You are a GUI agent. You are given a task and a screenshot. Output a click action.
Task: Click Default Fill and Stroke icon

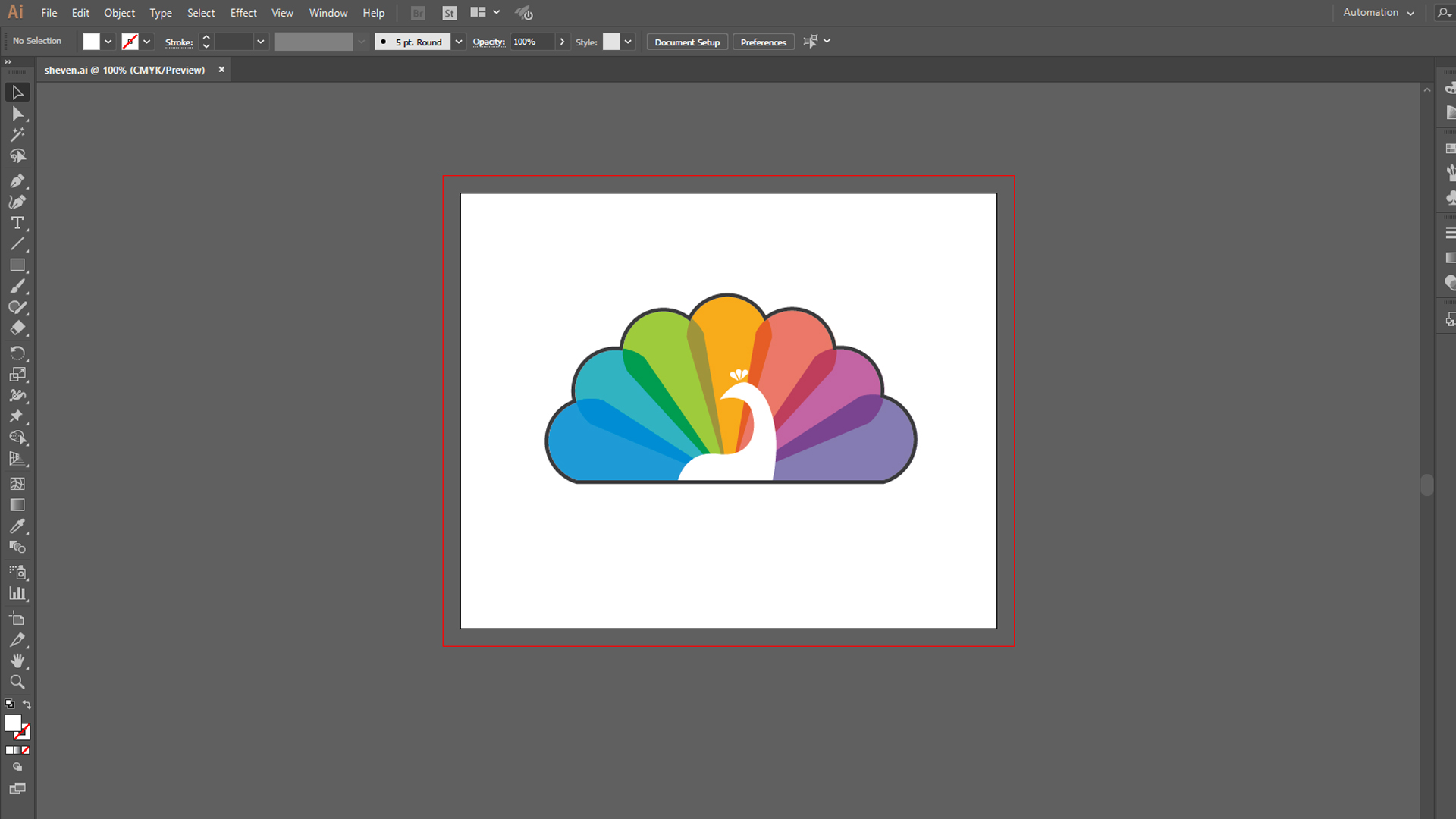10,704
